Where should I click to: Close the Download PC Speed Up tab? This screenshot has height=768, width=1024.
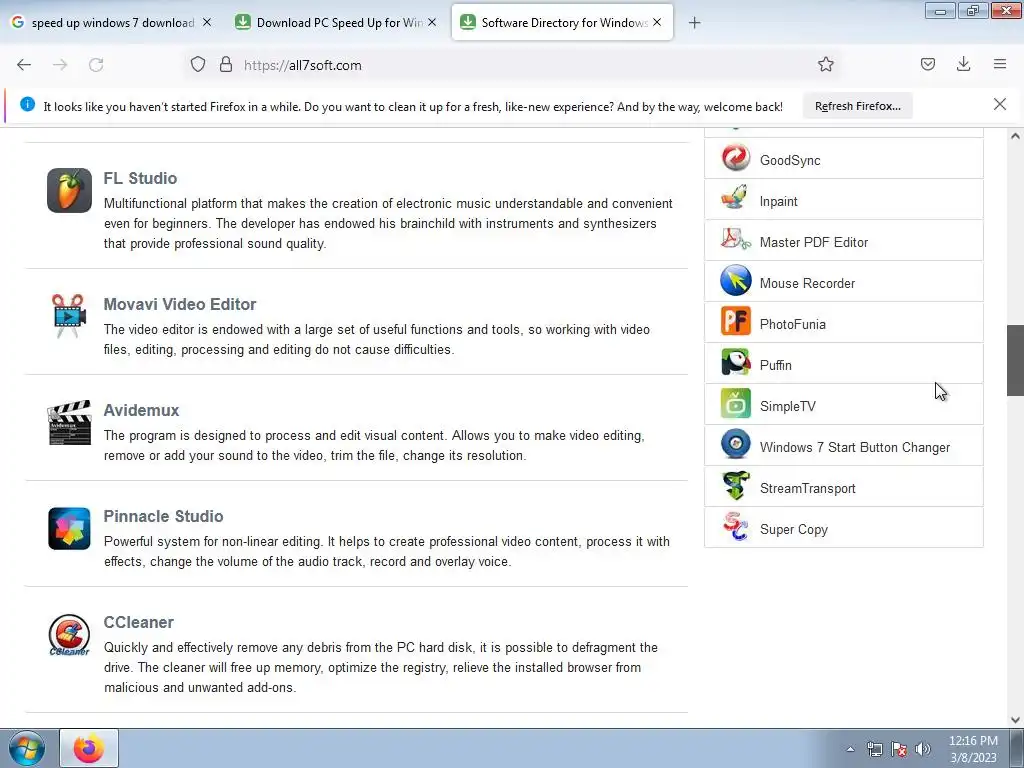(x=432, y=22)
